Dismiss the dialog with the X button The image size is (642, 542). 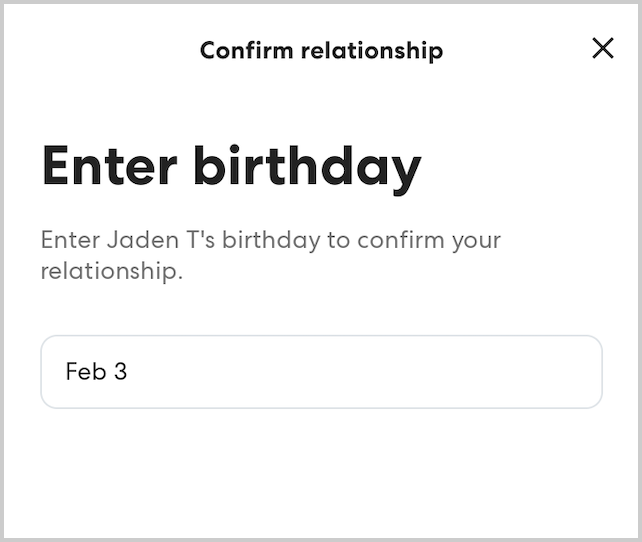coord(603,48)
